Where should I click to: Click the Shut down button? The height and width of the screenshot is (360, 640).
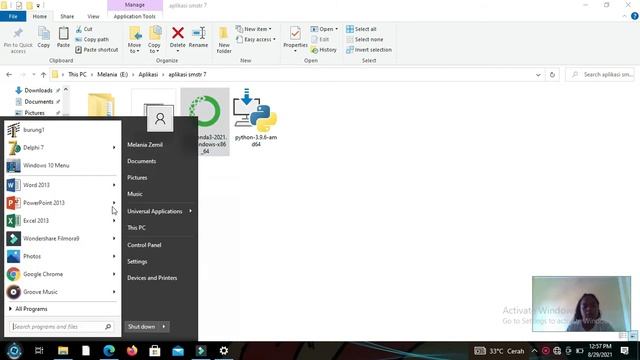coord(142,327)
